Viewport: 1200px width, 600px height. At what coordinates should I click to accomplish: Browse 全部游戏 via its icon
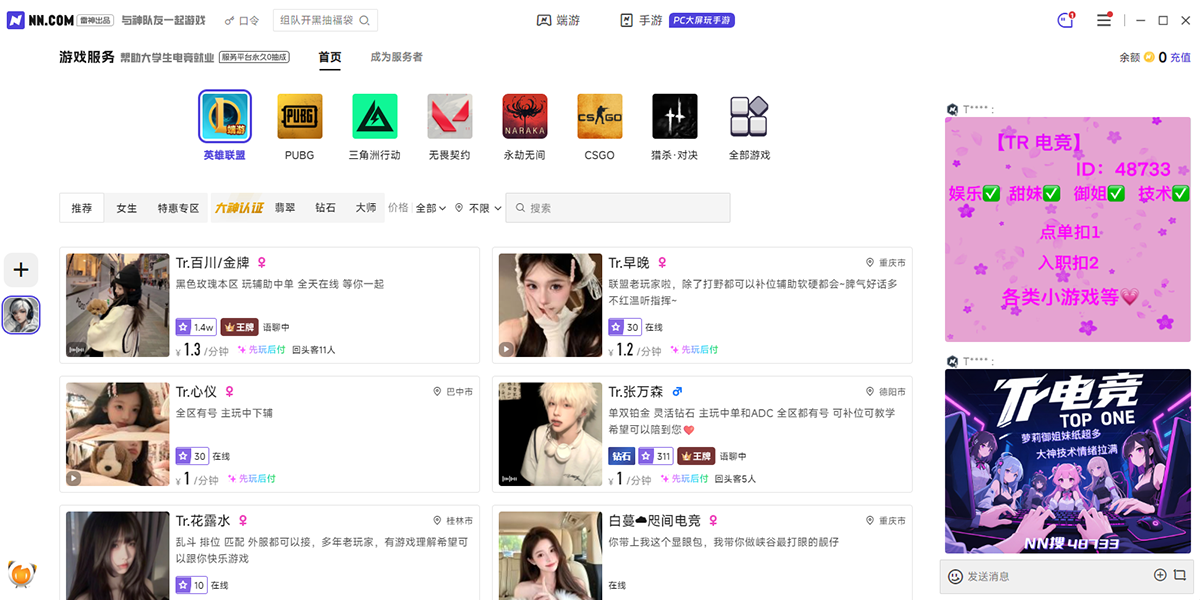pyautogui.click(x=749, y=115)
